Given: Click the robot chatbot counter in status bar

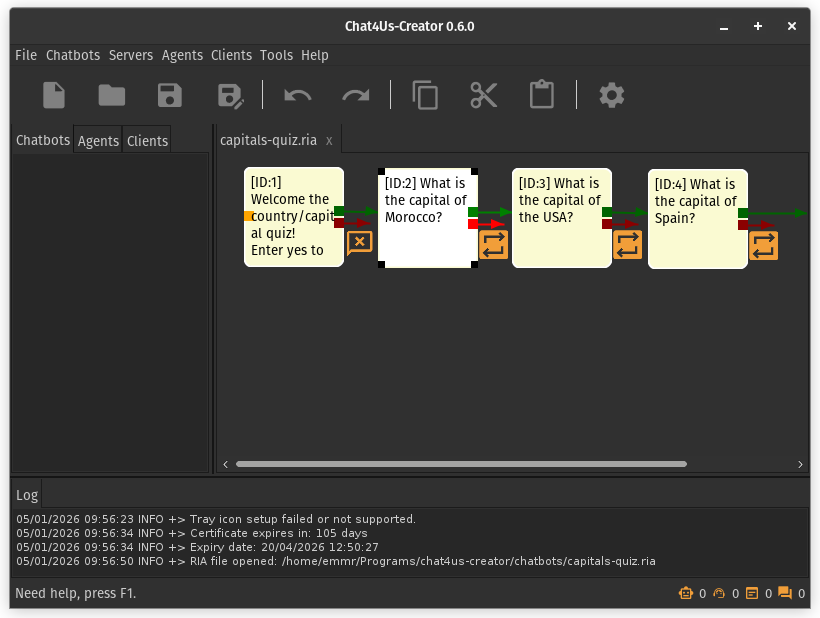Looking at the screenshot, I should pos(686,593).
